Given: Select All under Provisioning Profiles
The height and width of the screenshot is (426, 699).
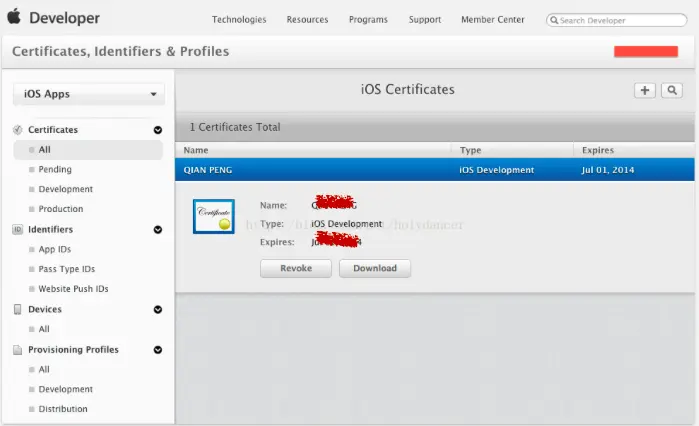Looking at the screenshot, I should coord(44,369).
